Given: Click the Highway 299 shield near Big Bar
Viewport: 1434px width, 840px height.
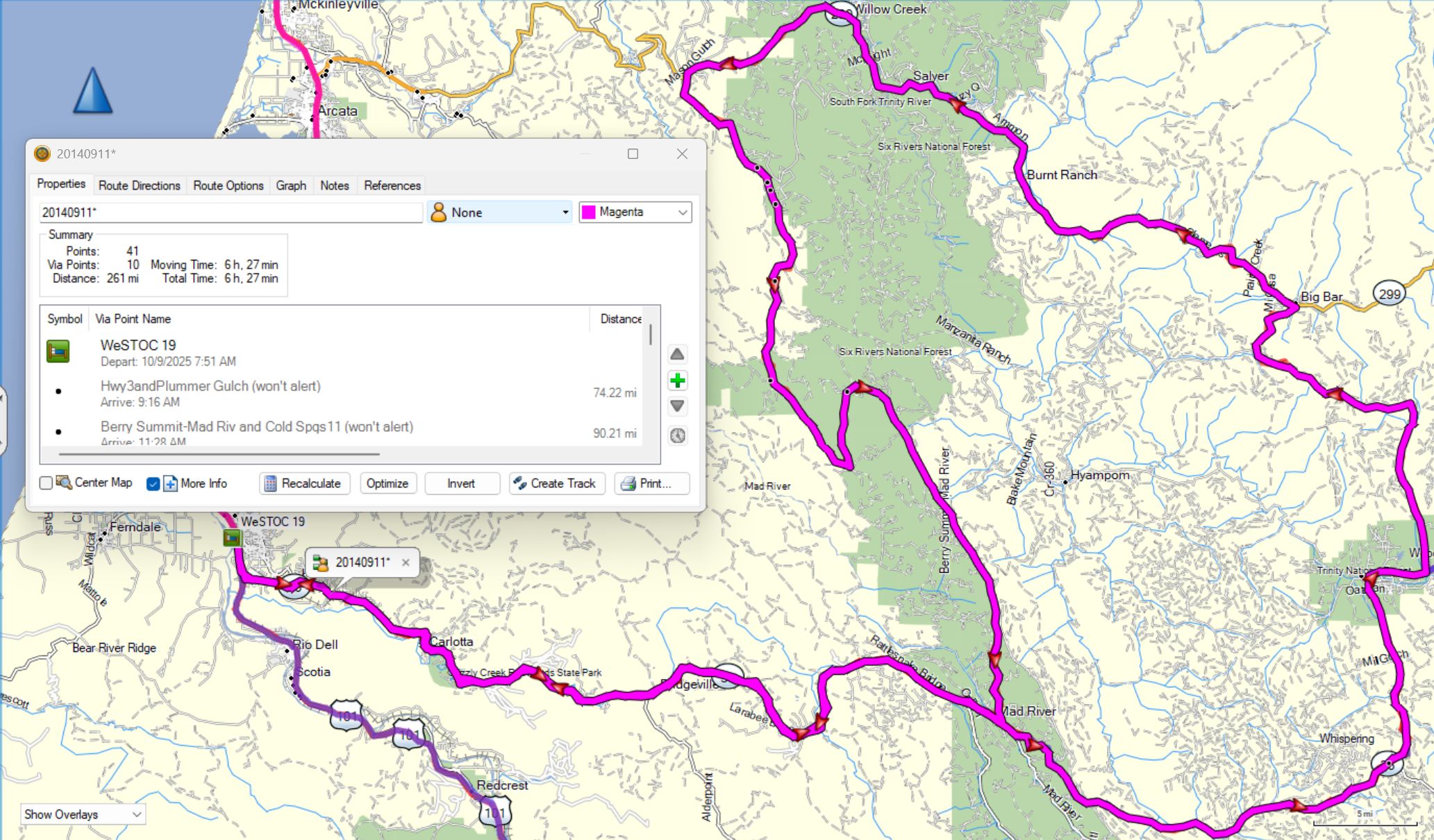Looking at the screenshot, I should pyautogui.click(x=1389, y=294).
